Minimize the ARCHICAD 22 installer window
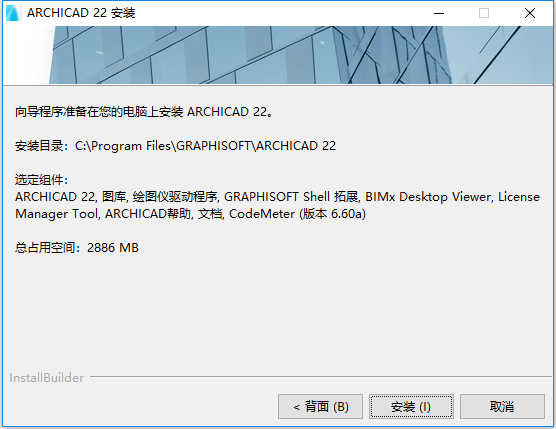 coord(439,13)
